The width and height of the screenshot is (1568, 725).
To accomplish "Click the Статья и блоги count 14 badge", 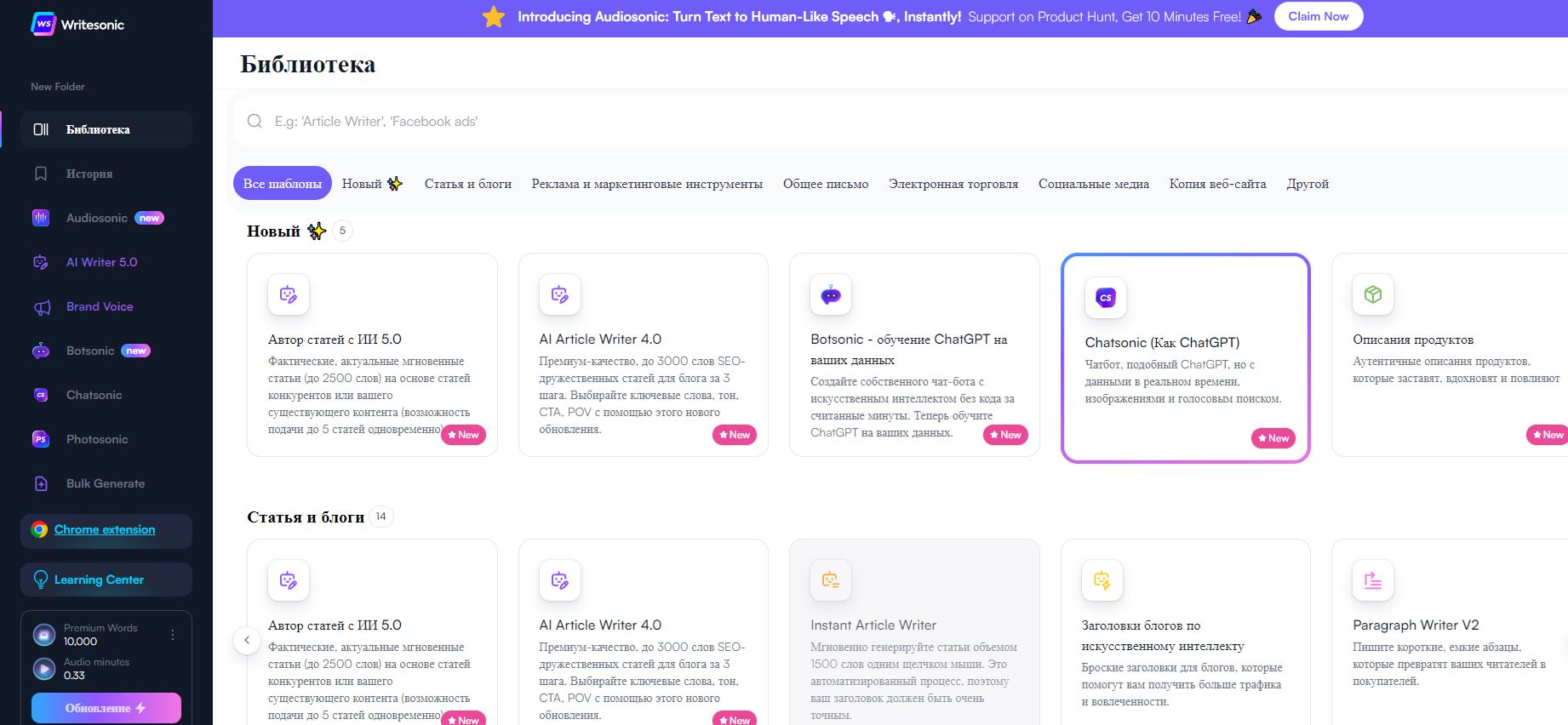I will [381, 517].
